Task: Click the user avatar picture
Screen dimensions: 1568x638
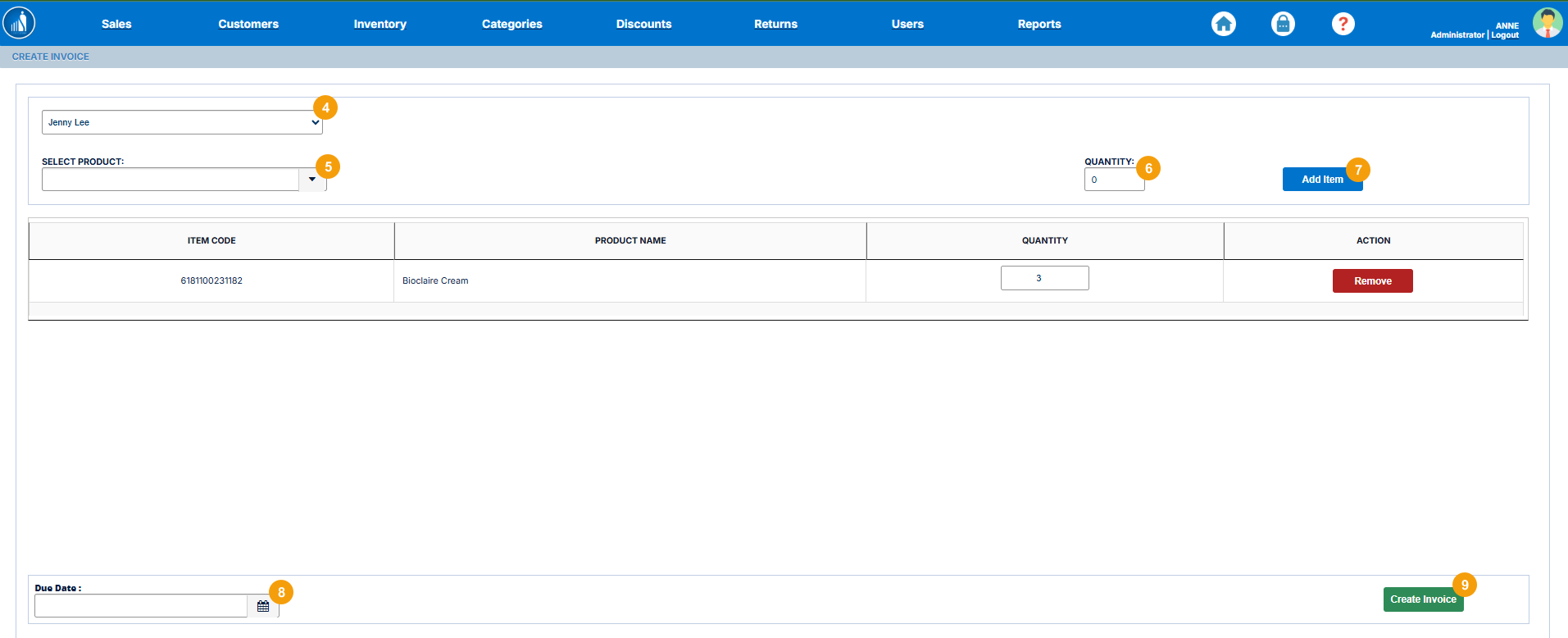Action: coord(1547,23)
